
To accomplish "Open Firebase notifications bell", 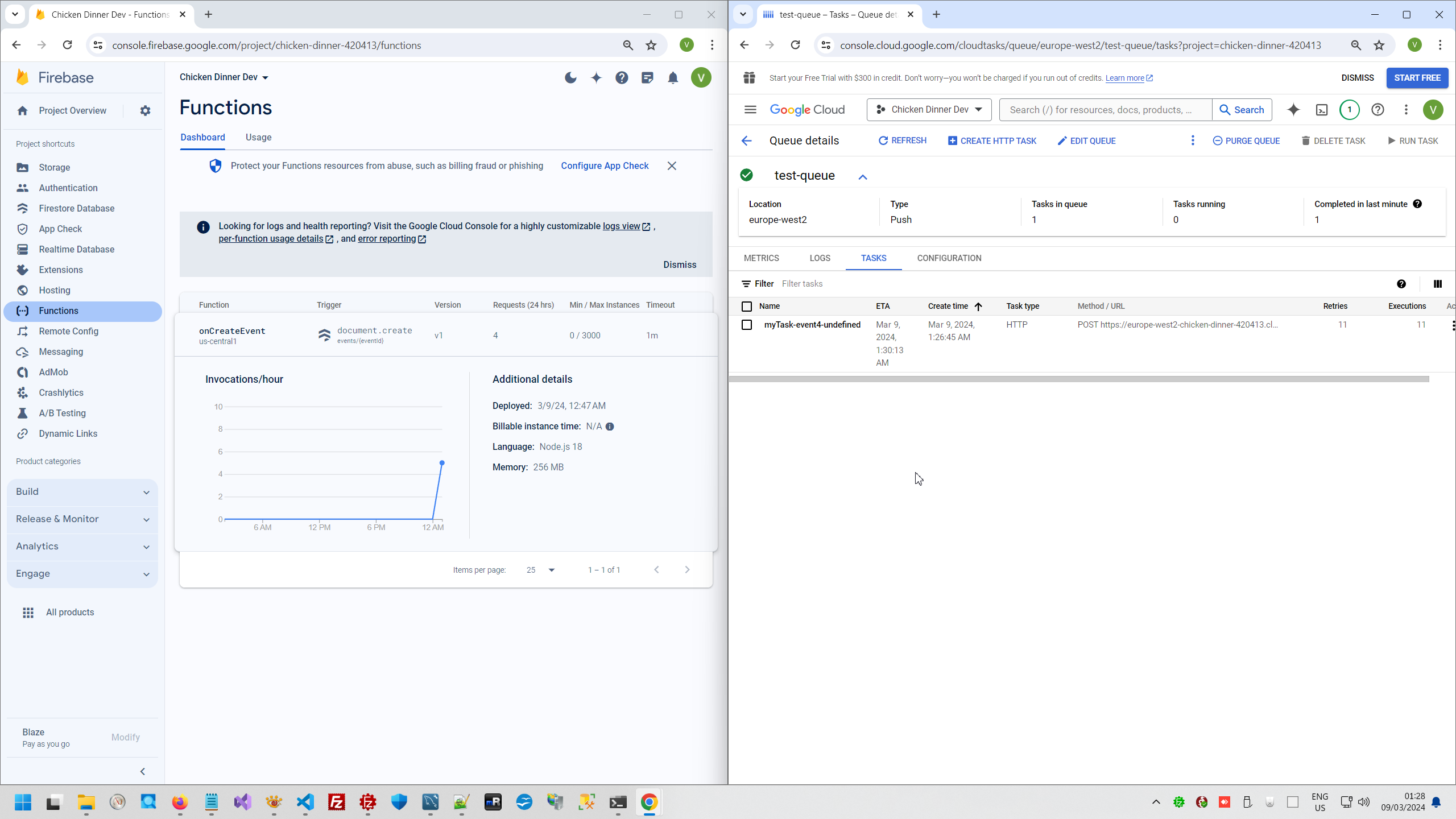I will point(673,77).
